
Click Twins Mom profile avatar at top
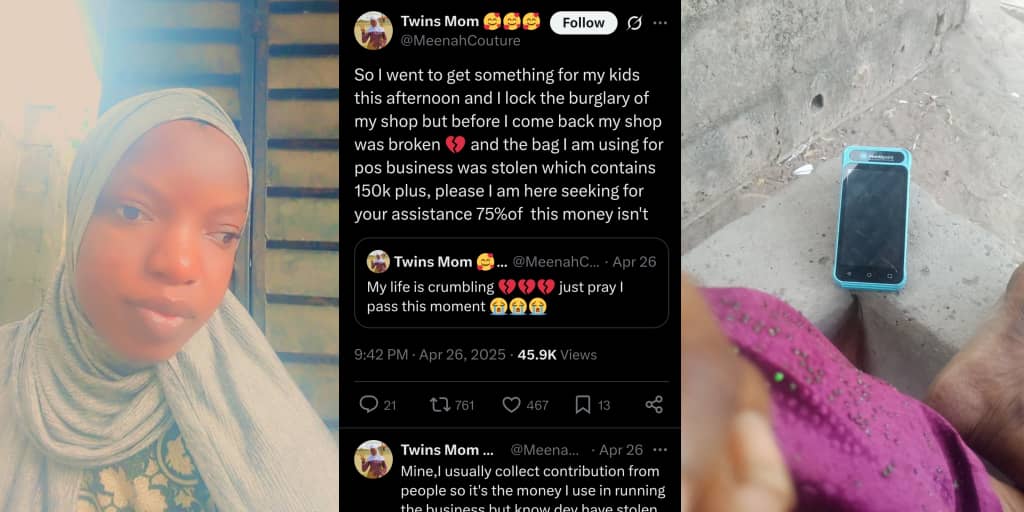point(373,31)
